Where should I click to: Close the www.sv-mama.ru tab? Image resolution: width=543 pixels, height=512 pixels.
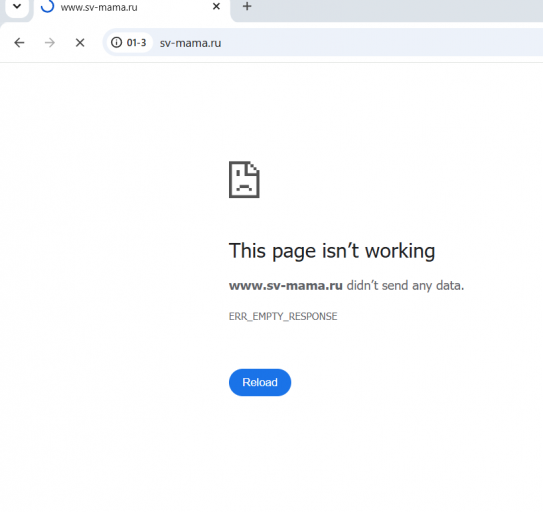[216, 7]
